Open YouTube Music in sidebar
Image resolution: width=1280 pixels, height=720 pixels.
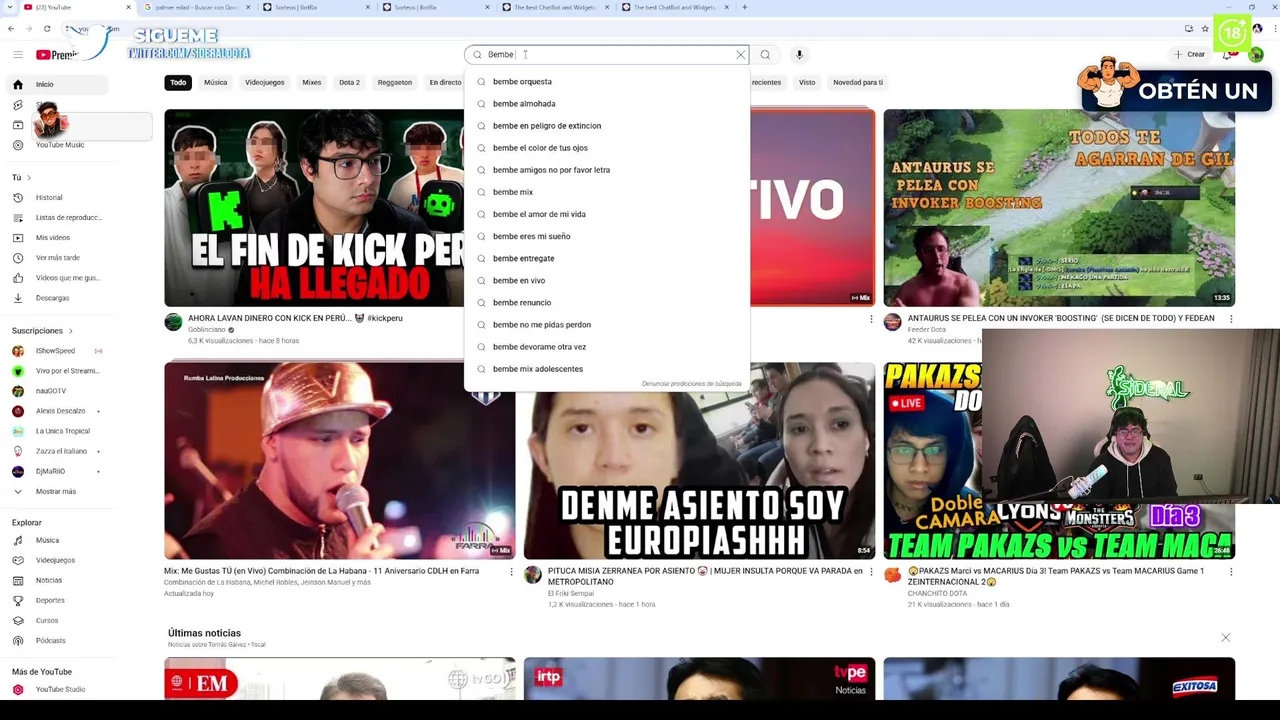tap(59, 145)
